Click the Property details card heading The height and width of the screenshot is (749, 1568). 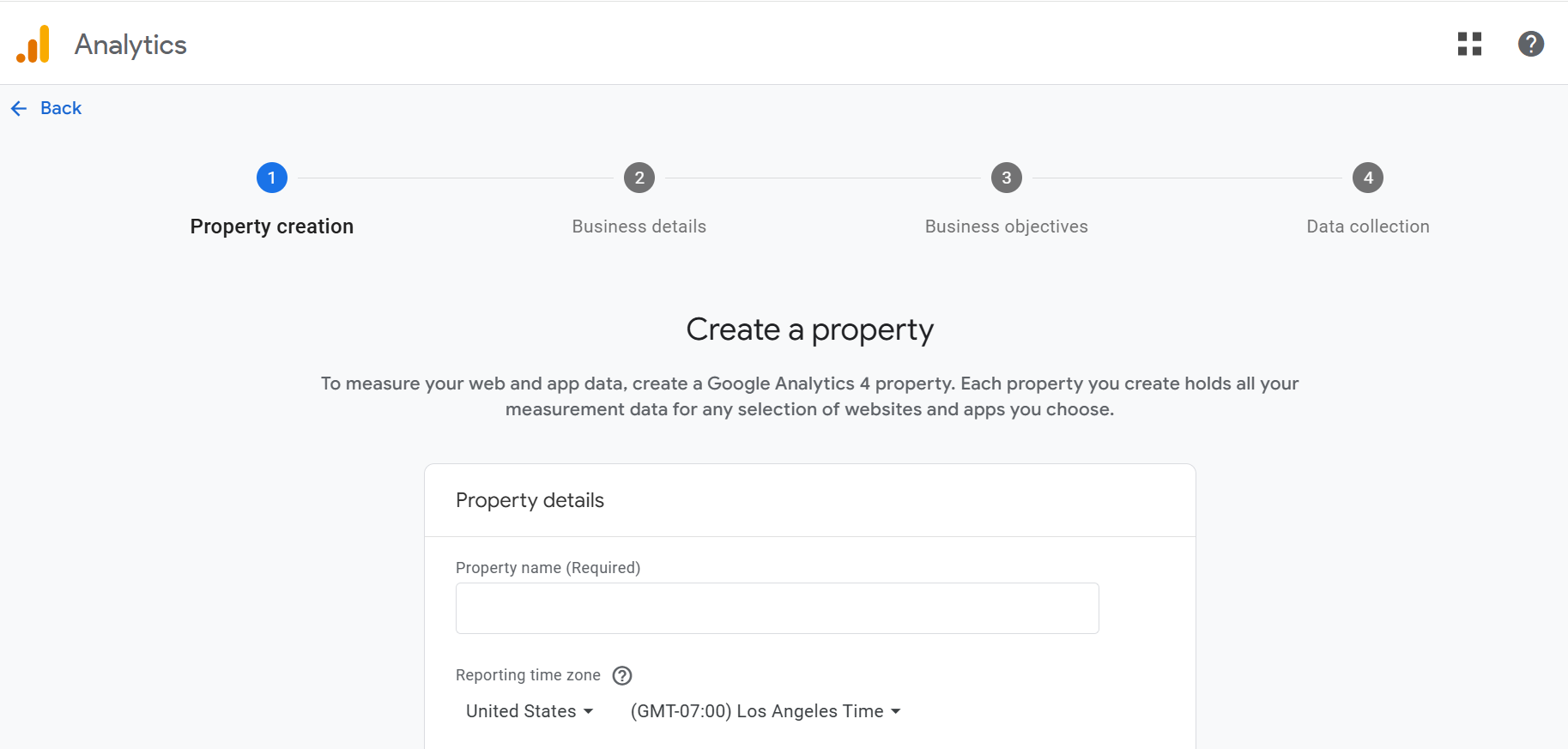(530, 500)
